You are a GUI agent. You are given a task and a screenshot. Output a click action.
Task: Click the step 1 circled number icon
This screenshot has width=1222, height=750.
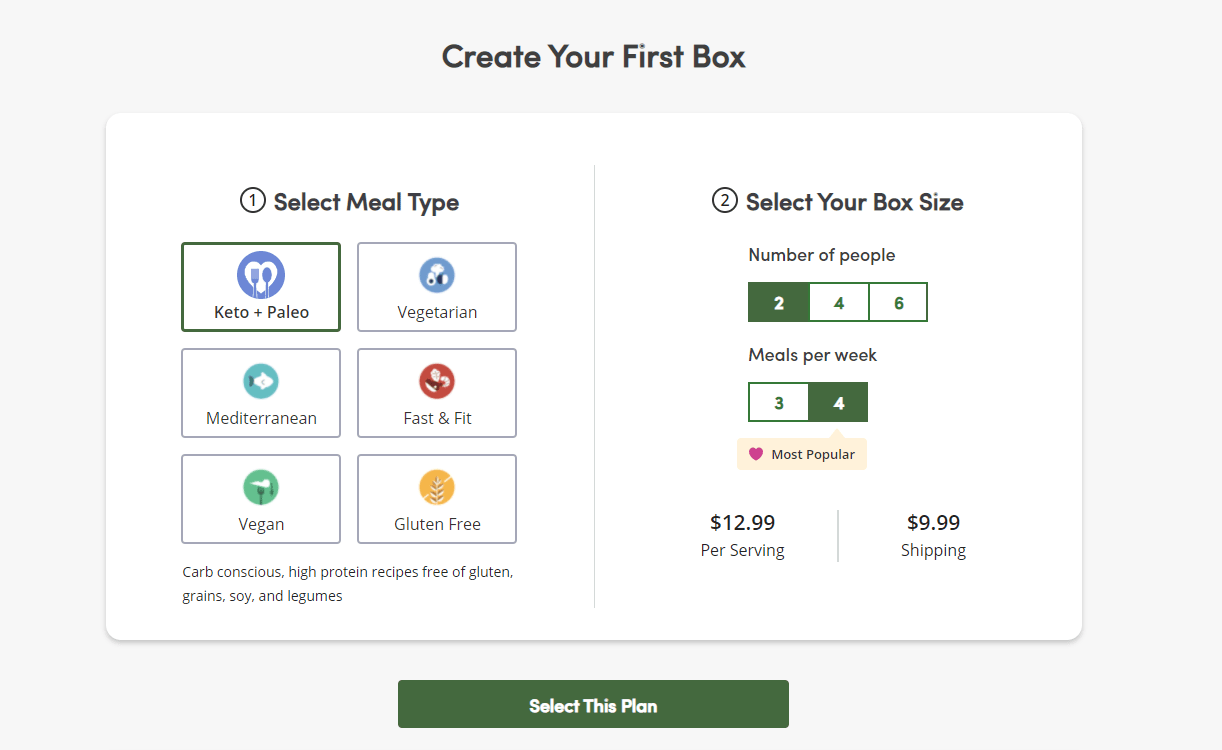pyautogui.click(x=253, y=201)
